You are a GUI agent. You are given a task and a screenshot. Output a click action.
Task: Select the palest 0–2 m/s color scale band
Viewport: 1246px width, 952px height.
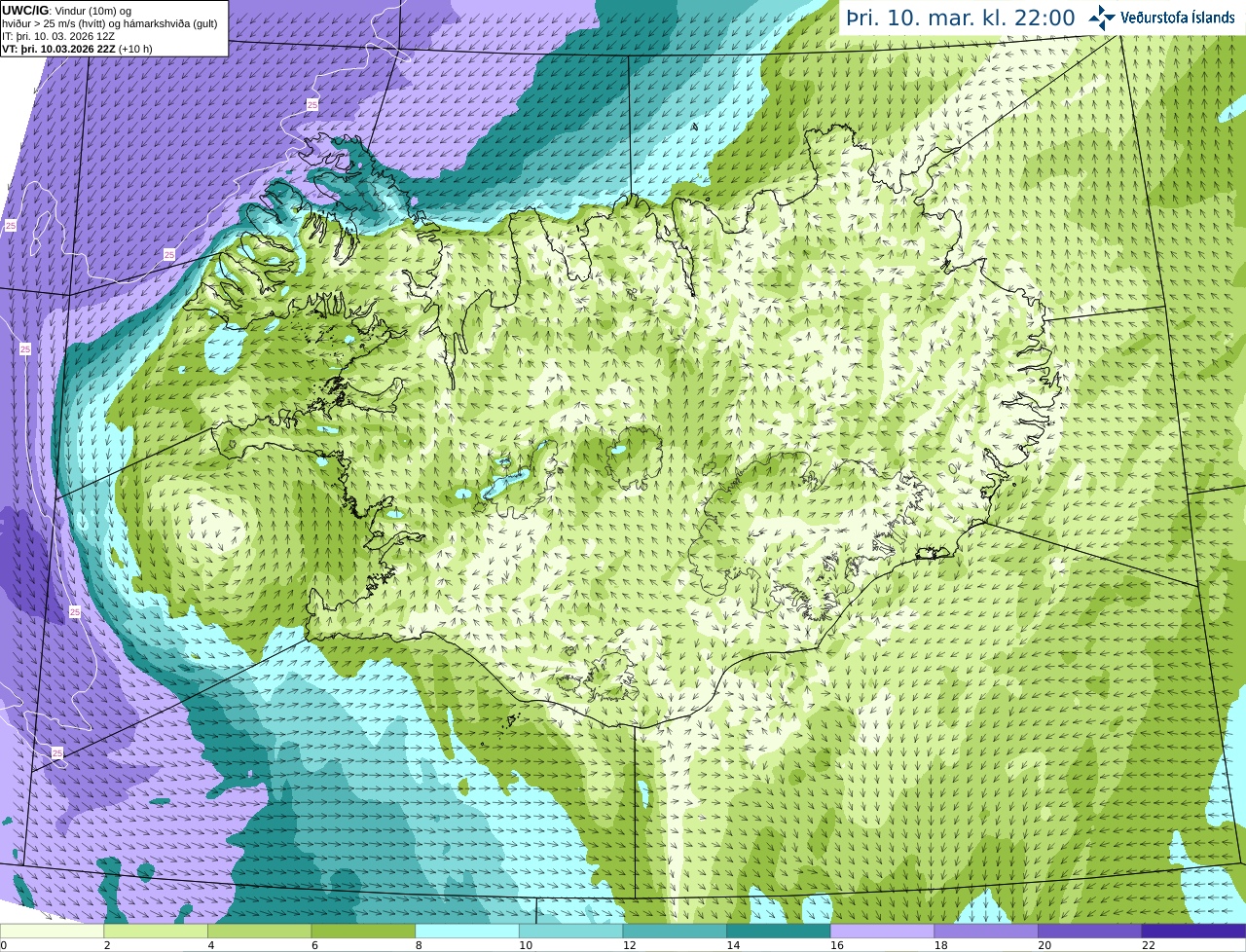click(52, 932)
